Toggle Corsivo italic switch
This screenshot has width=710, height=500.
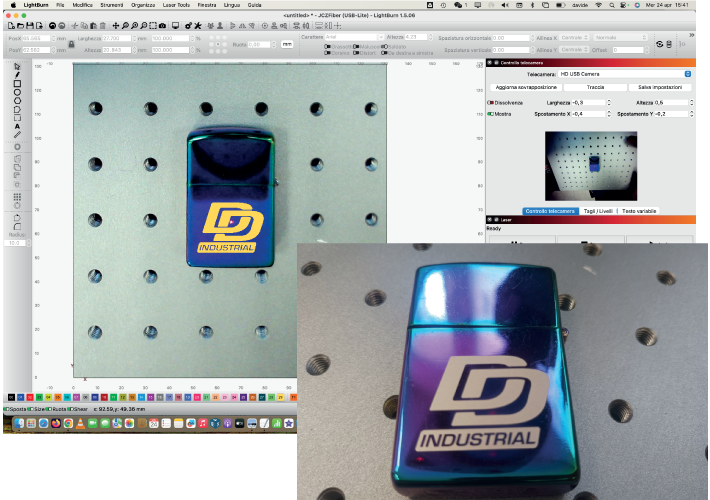coord(327,53)
